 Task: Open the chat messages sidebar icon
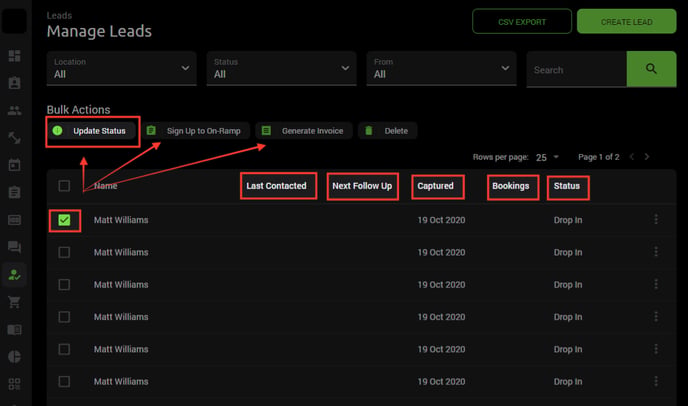click(14, 247)
